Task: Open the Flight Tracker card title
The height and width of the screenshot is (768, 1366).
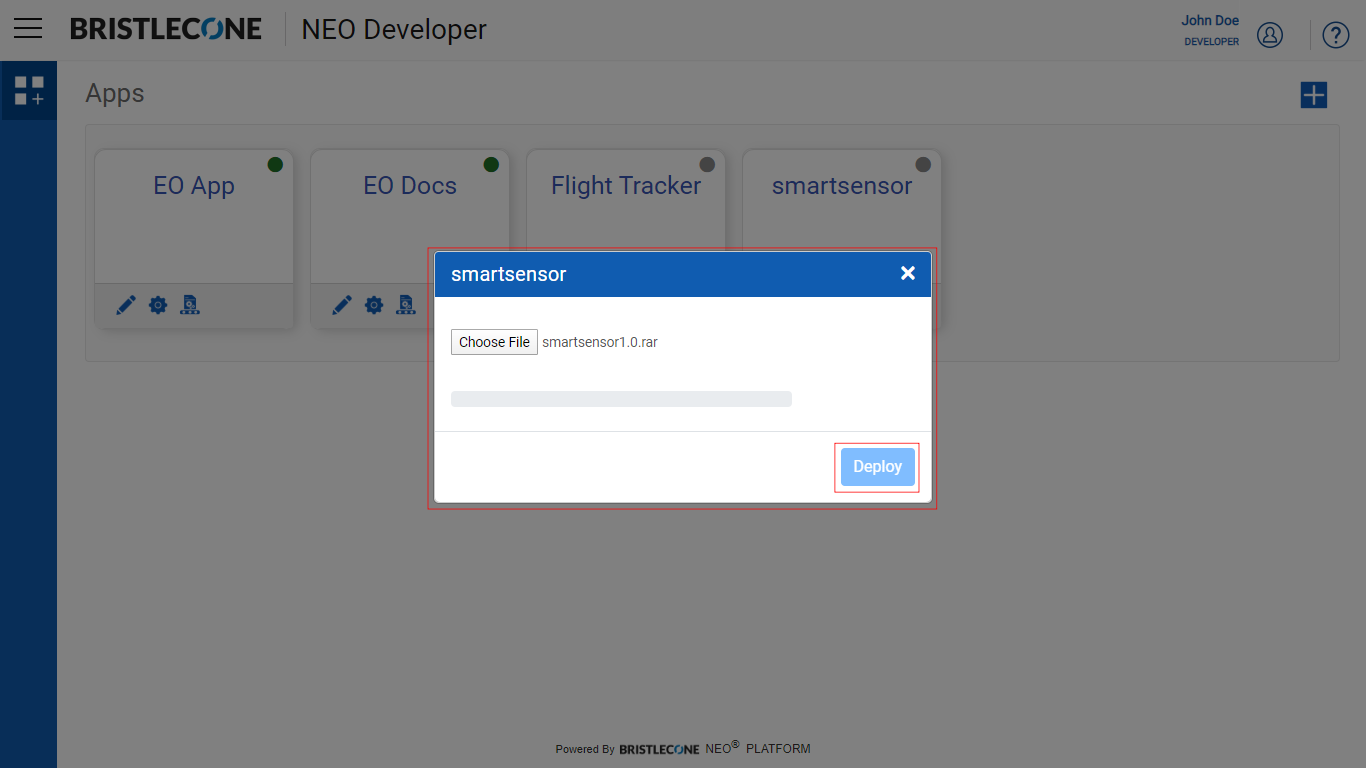Action: pyautogui.click(x=626, y=186)
